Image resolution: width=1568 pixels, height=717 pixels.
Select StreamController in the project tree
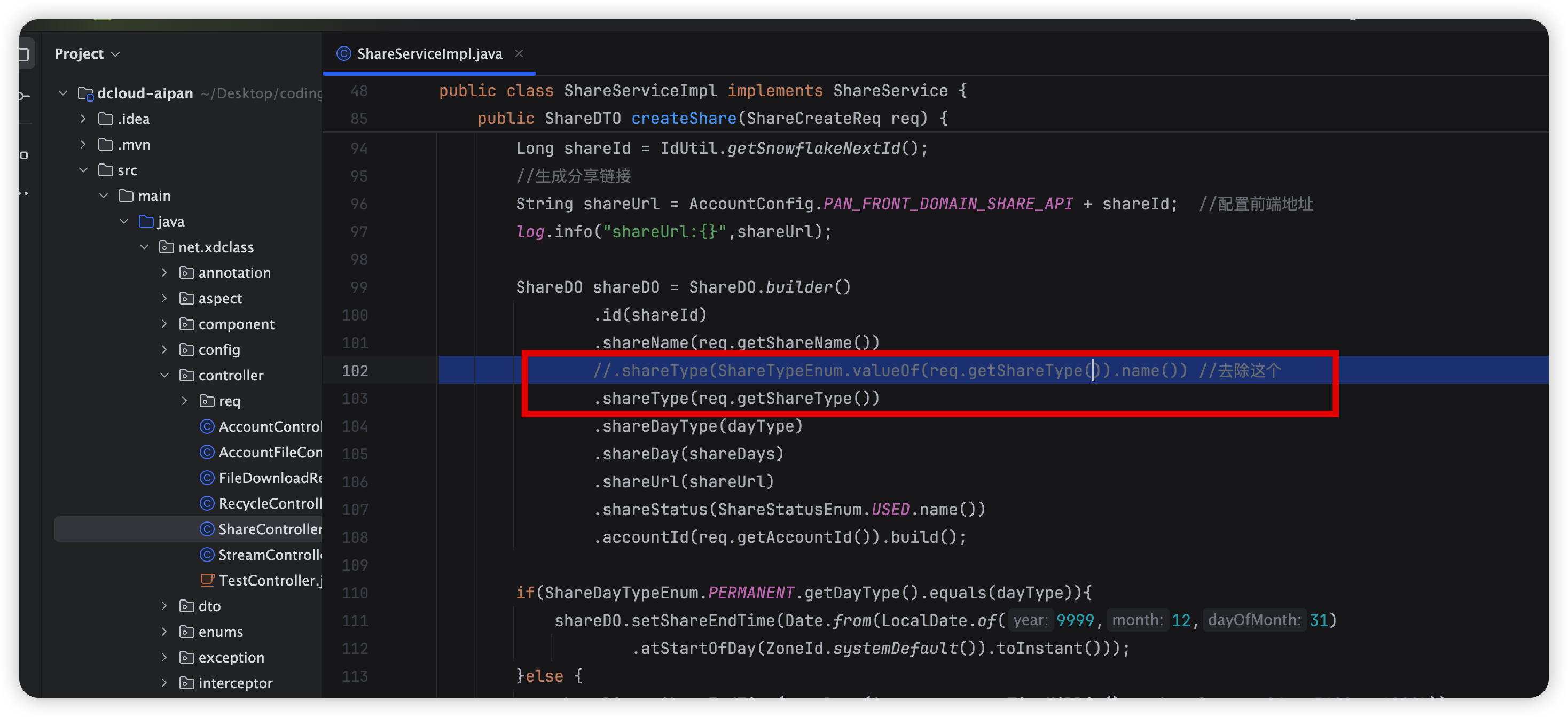[x=270, y=555]
